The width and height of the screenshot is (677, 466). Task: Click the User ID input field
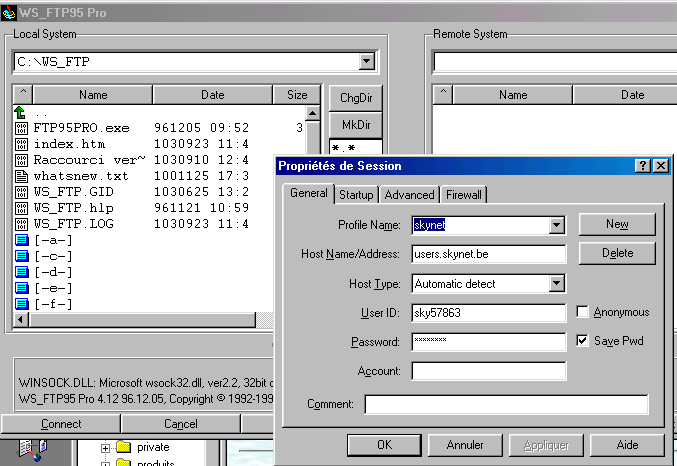pos(488,313)
